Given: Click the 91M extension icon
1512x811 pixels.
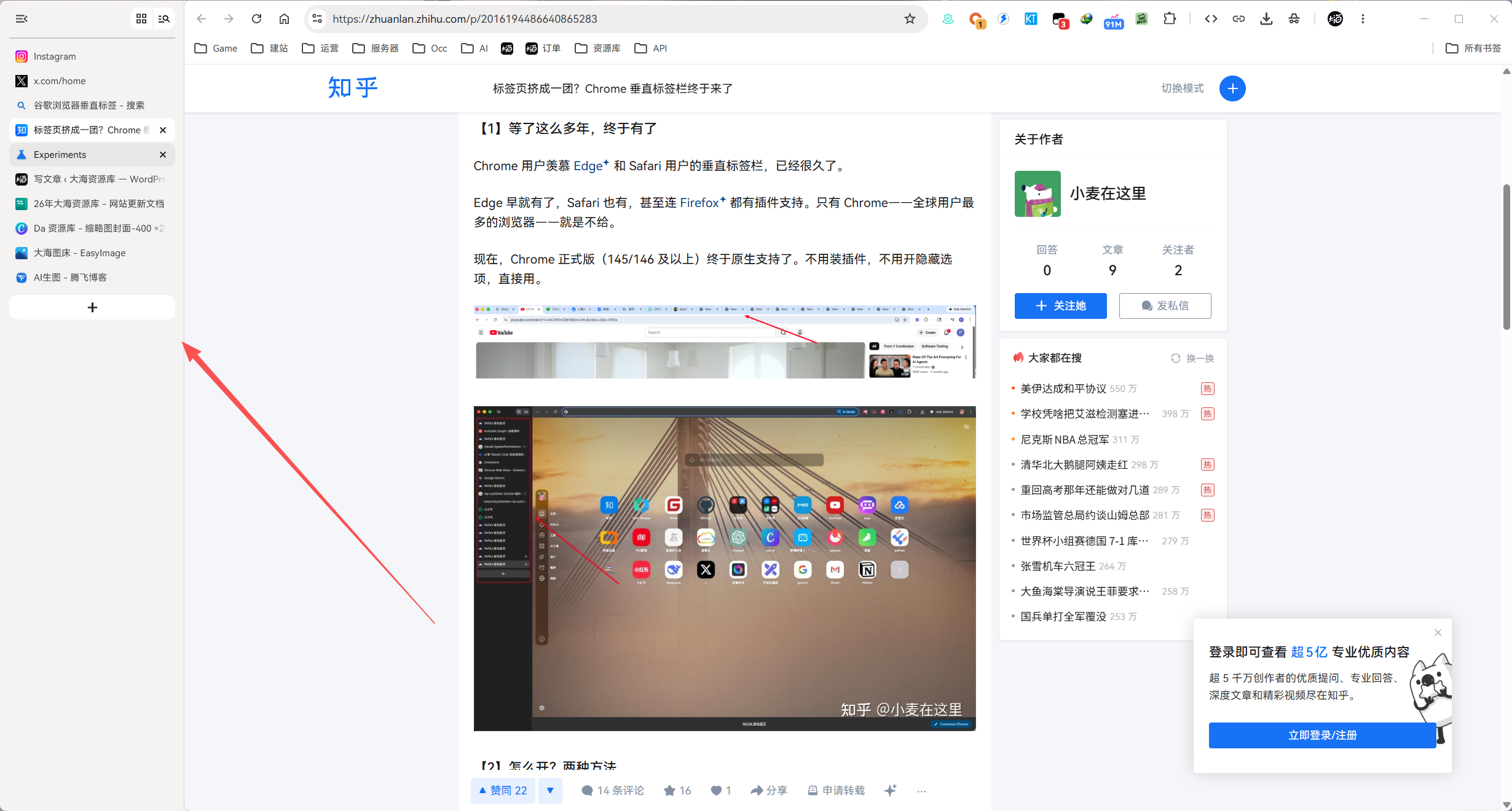Looking at the screenshot, I should click(1114, 20).
